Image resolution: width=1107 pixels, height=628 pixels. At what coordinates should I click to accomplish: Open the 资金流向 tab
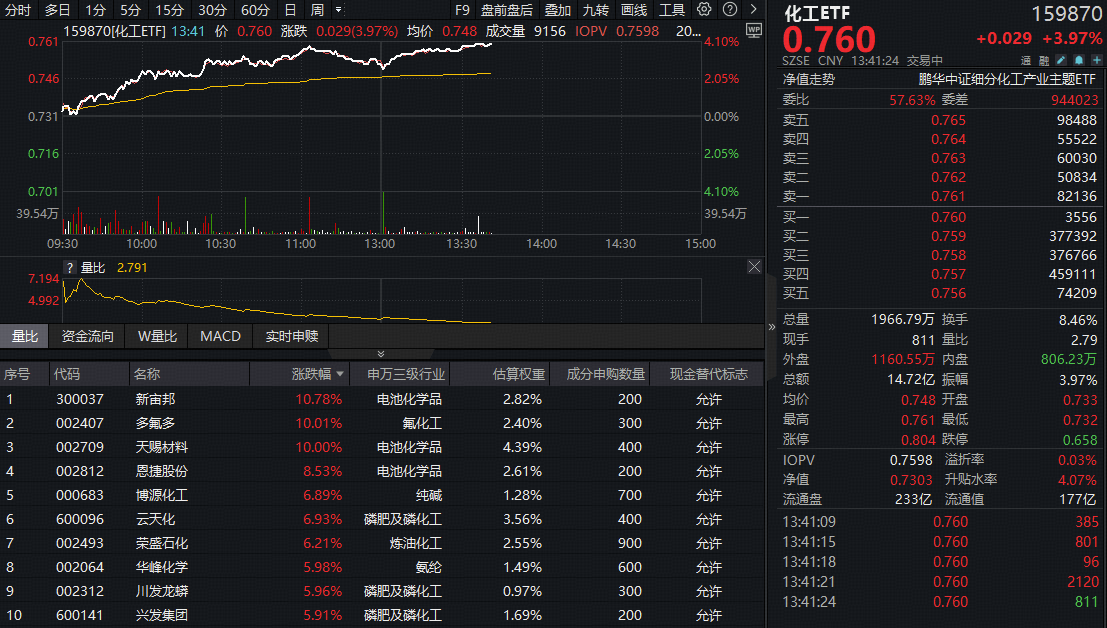tap(86, 336)
